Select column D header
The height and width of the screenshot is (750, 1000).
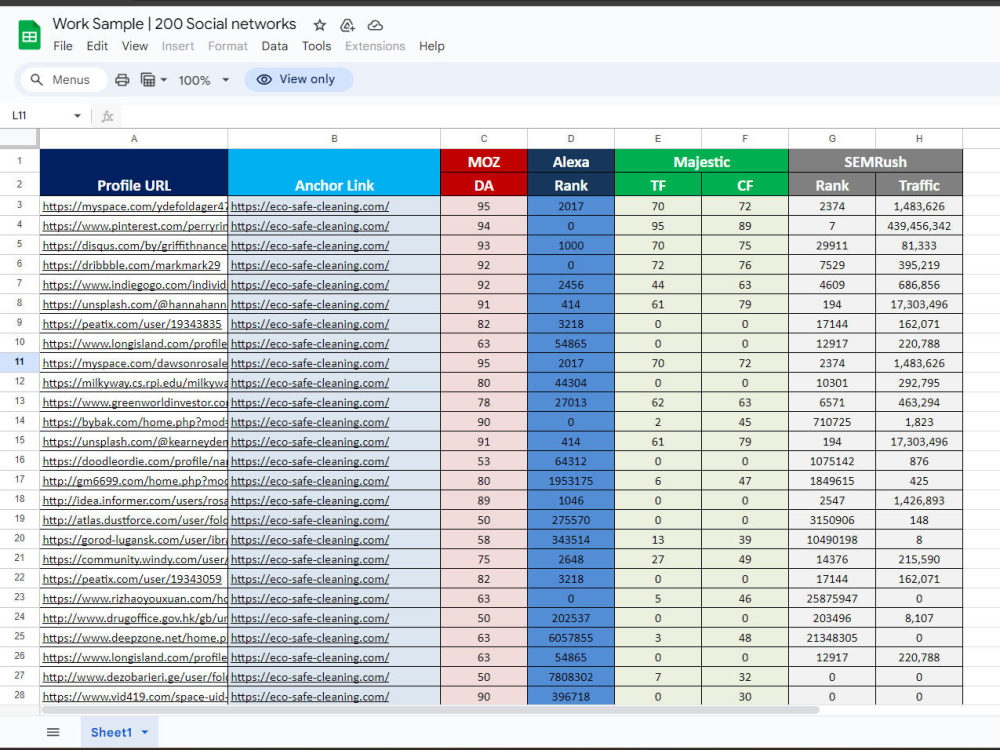click(571, 138)
